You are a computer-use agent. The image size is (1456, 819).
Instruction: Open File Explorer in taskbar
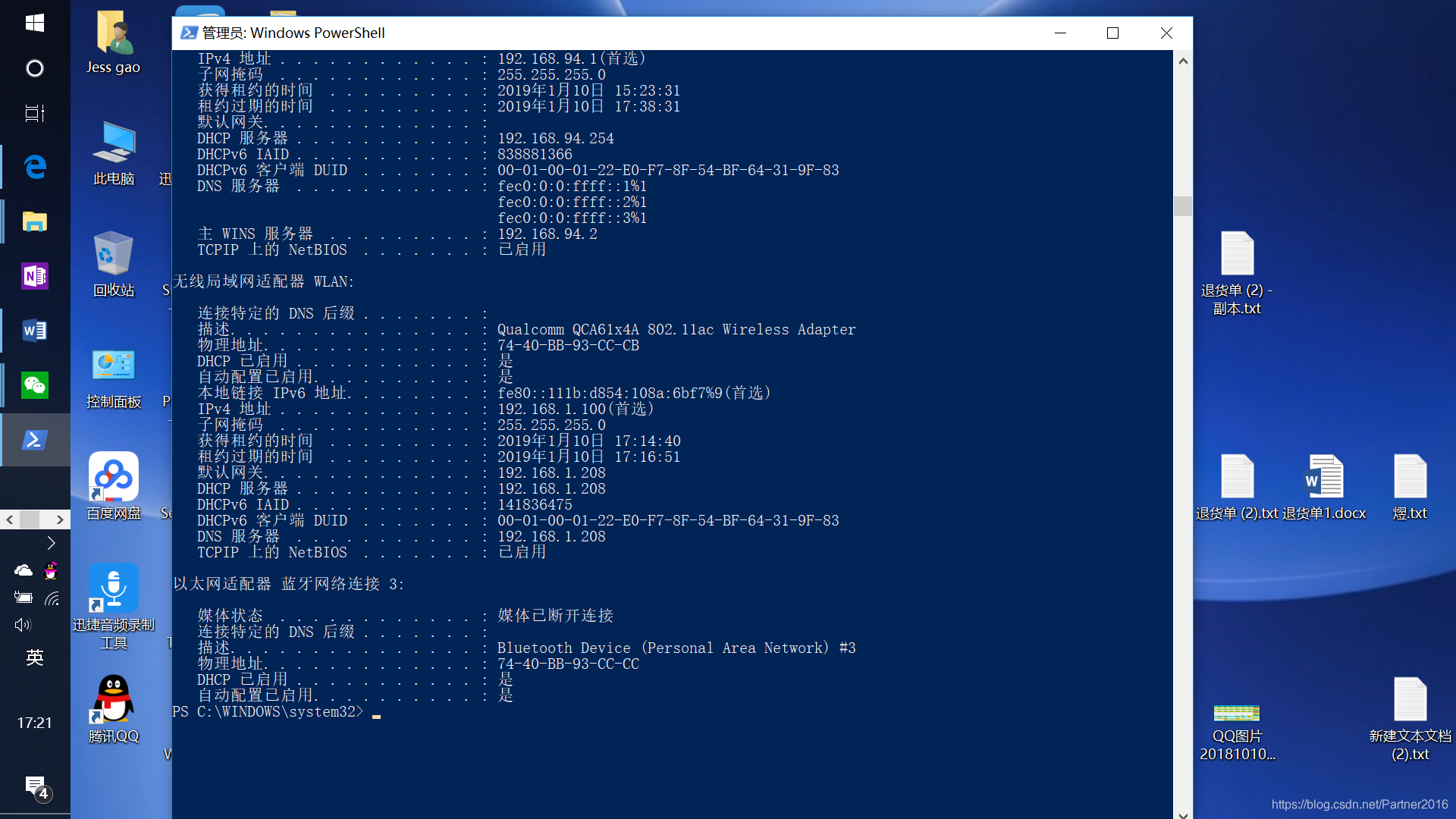click(x=35, y=221)
